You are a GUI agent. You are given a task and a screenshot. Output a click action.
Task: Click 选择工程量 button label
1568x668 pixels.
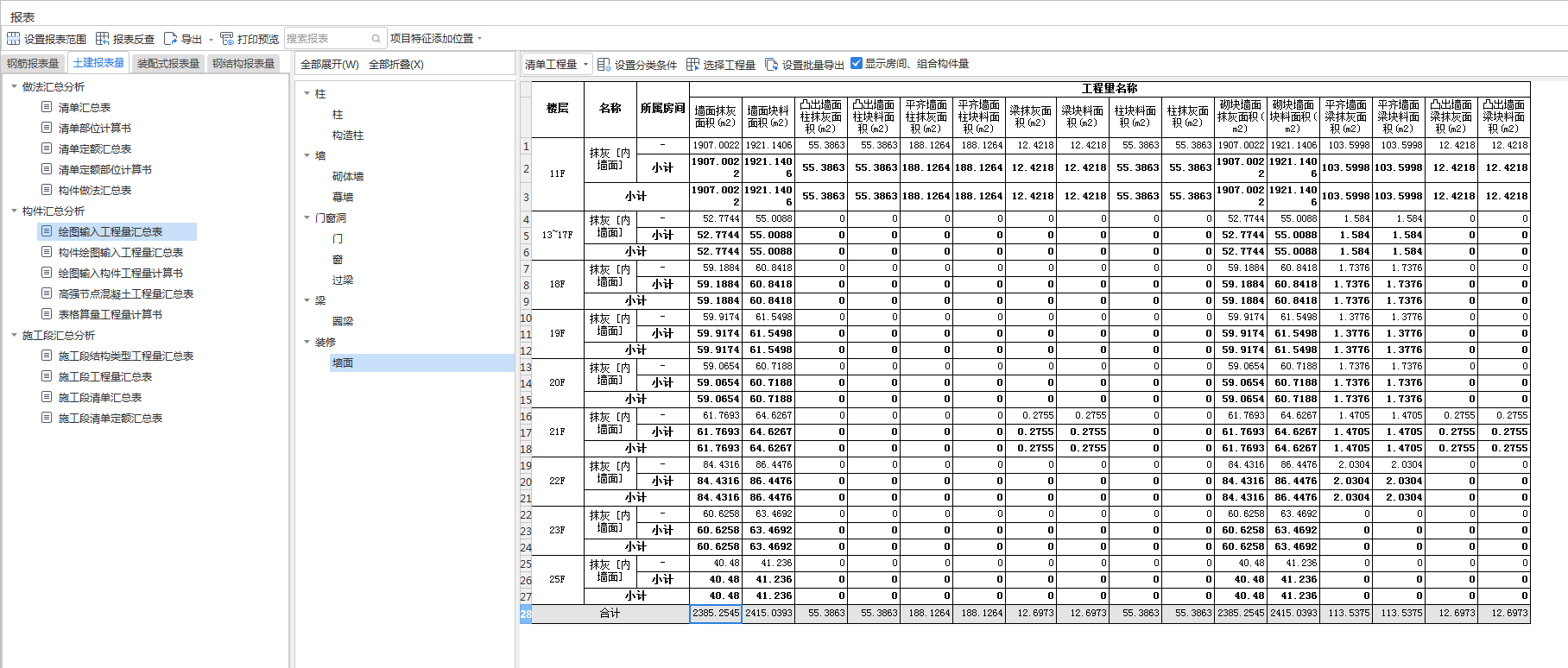click(730, 65)
